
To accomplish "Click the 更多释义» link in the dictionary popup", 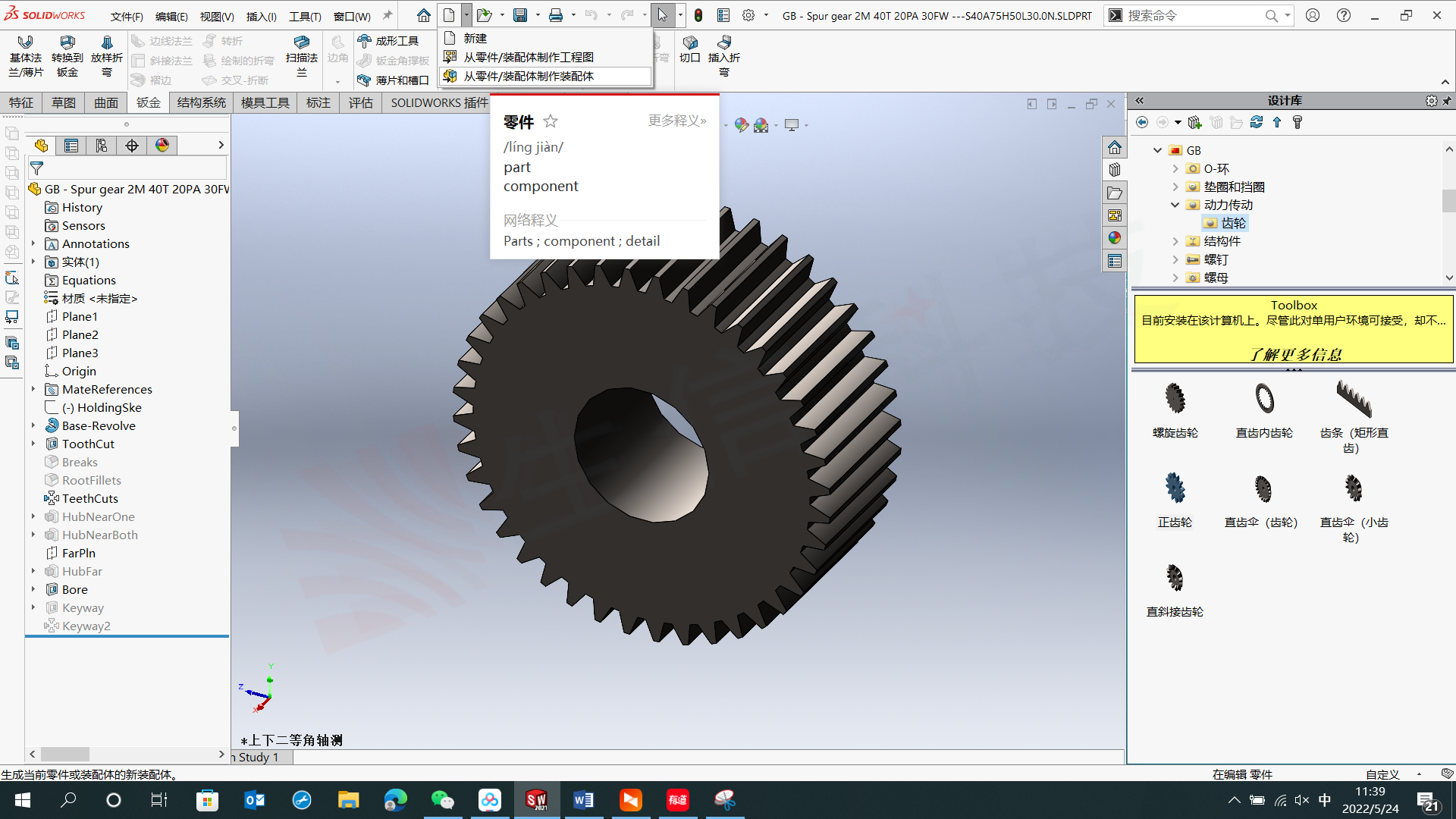I will (x=677, y=121).
